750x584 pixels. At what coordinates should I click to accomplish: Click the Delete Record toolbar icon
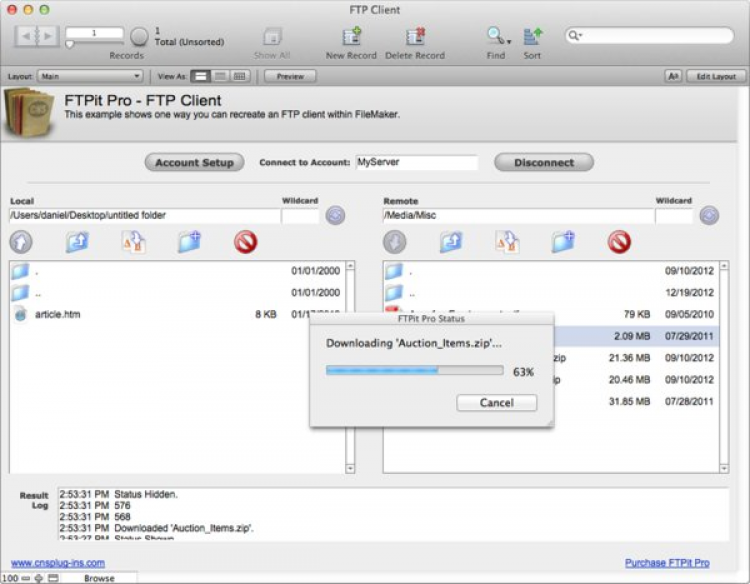[415, 36]
